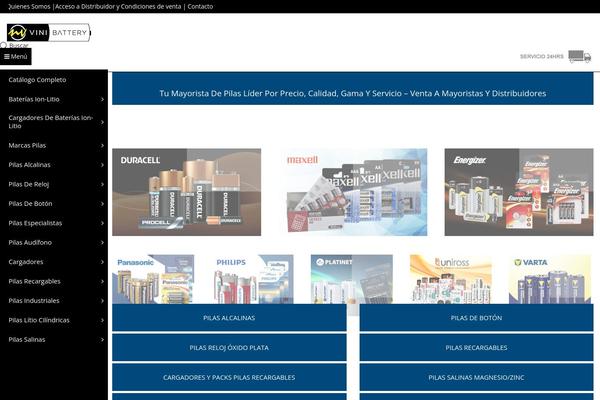Select Pilas Industriales sidebar item

[34, 301]
